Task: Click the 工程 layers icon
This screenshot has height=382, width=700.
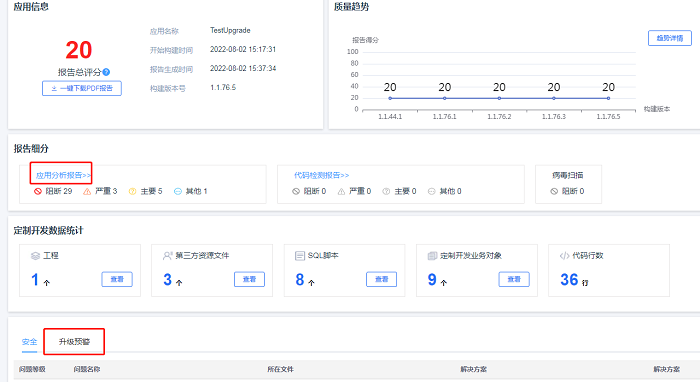Action: pos(35,256)
